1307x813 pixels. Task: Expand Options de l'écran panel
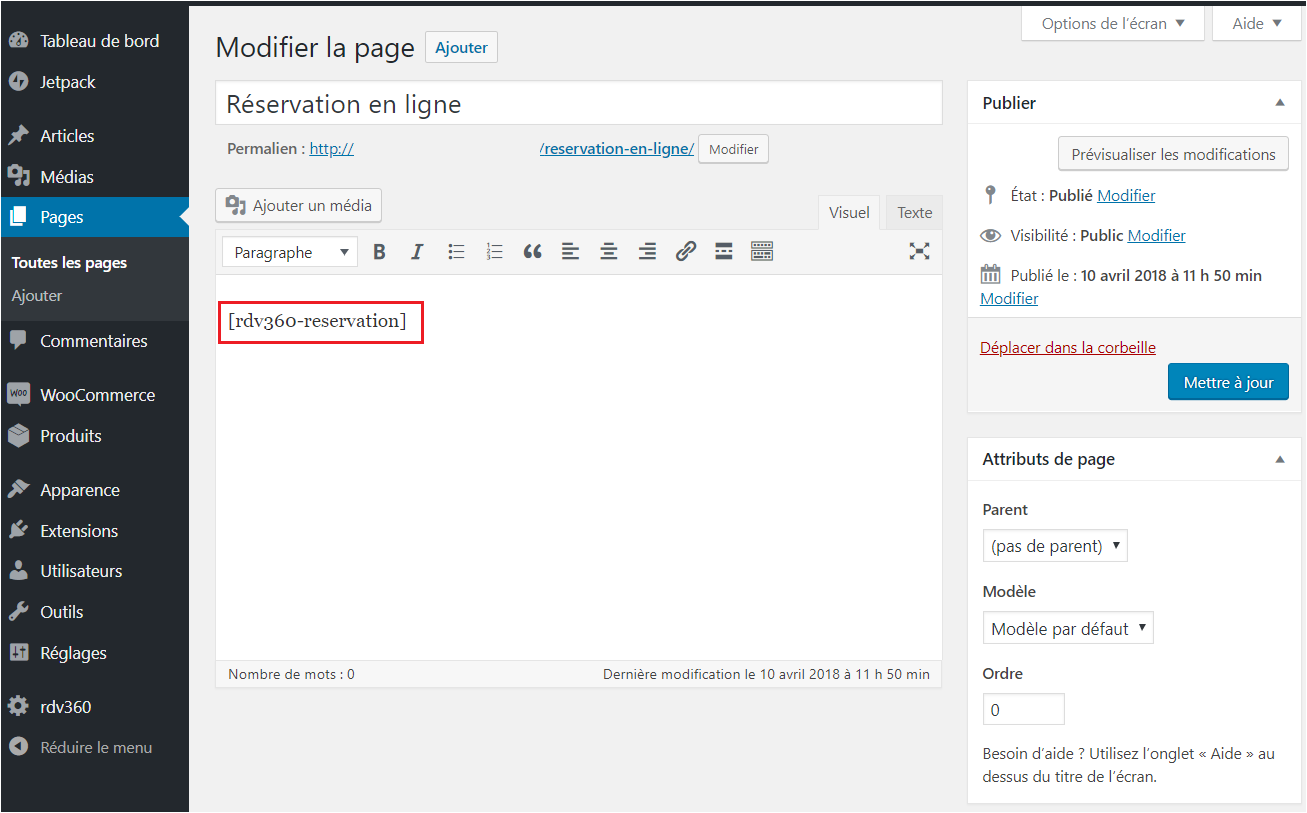(x=1113, y=23)
